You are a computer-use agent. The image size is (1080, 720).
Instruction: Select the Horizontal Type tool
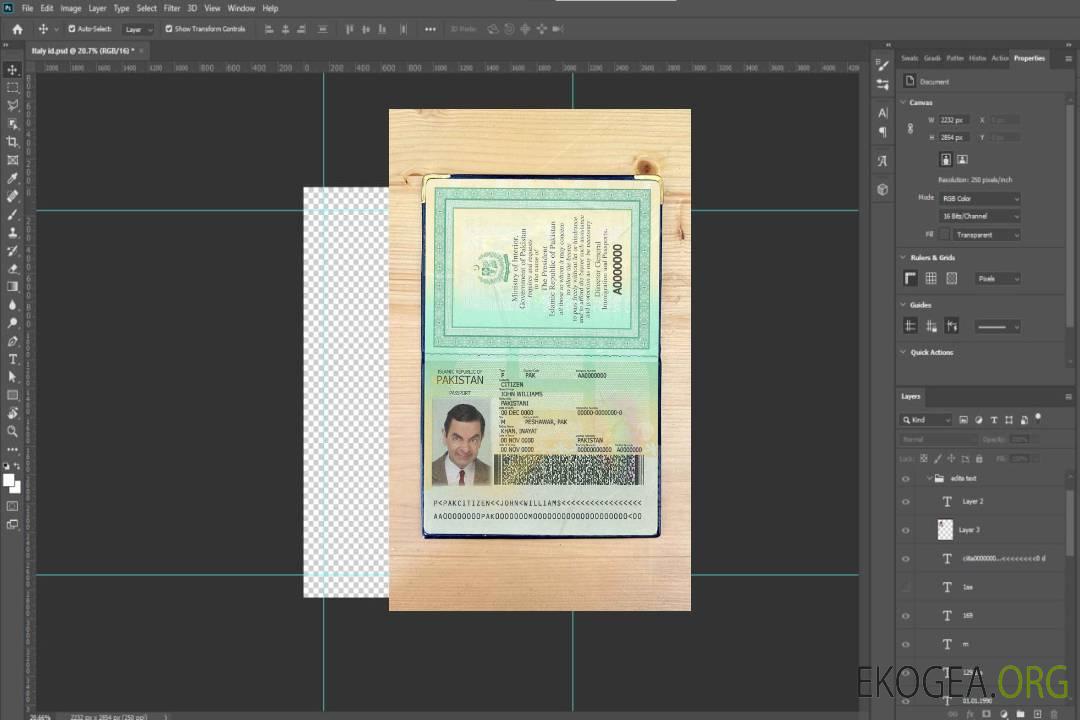[12, 359]
